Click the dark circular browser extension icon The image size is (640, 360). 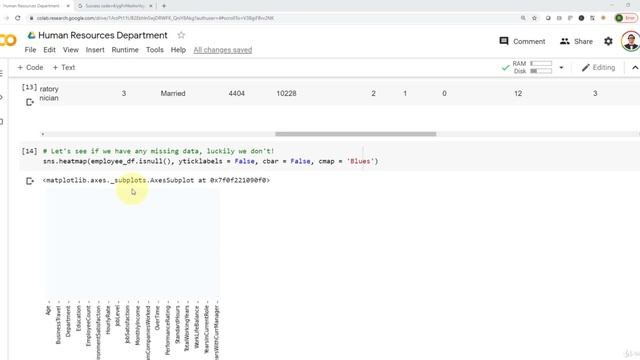tap(581, 18)
